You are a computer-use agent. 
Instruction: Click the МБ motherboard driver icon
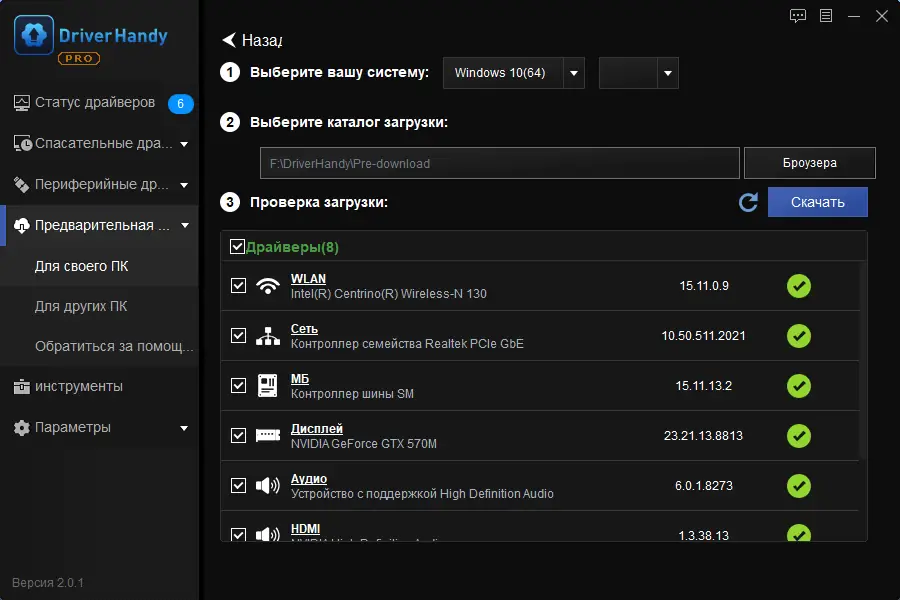267,386
